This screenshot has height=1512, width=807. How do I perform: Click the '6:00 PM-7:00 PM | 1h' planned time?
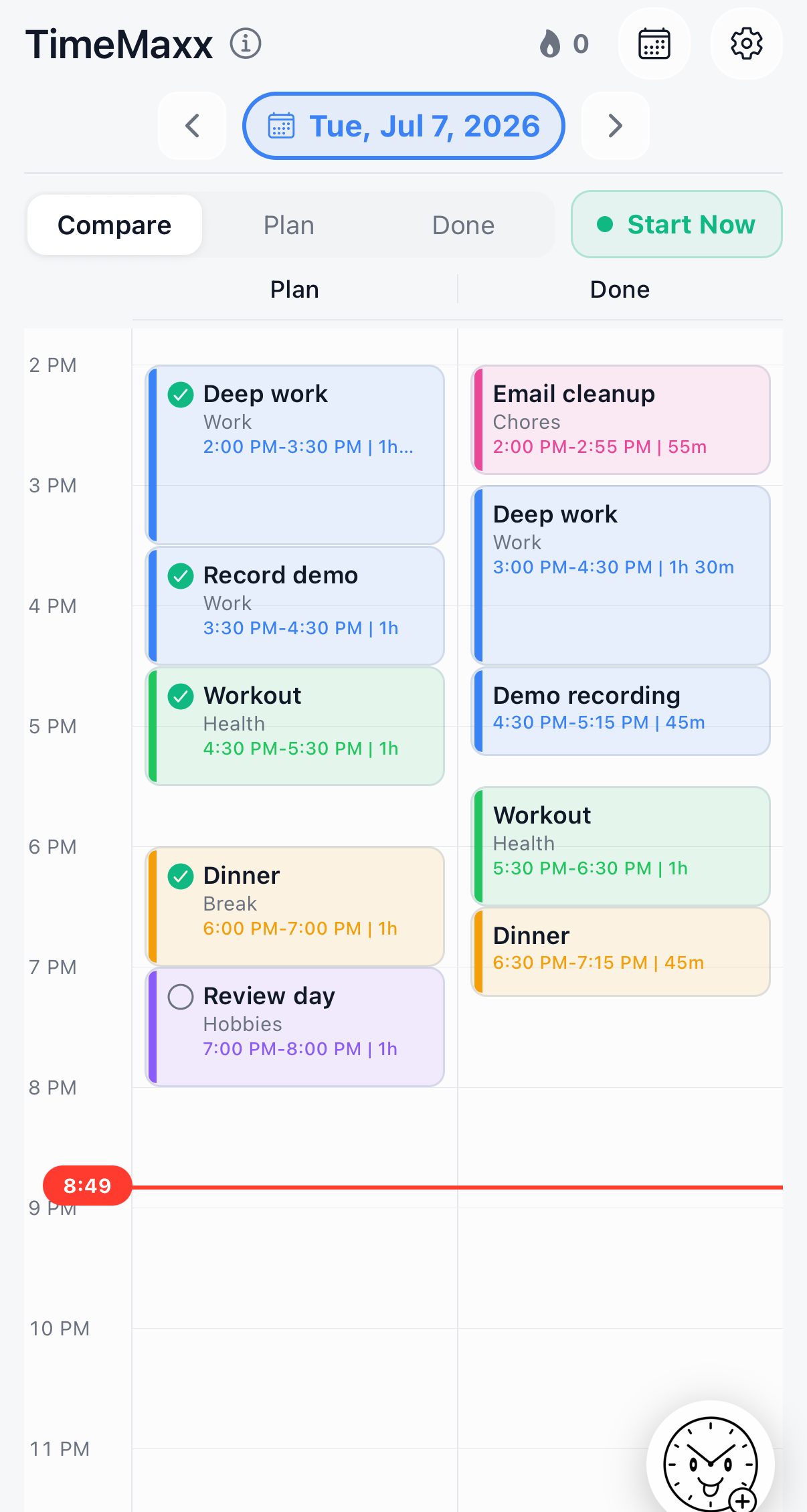click(x=300, y=929)
